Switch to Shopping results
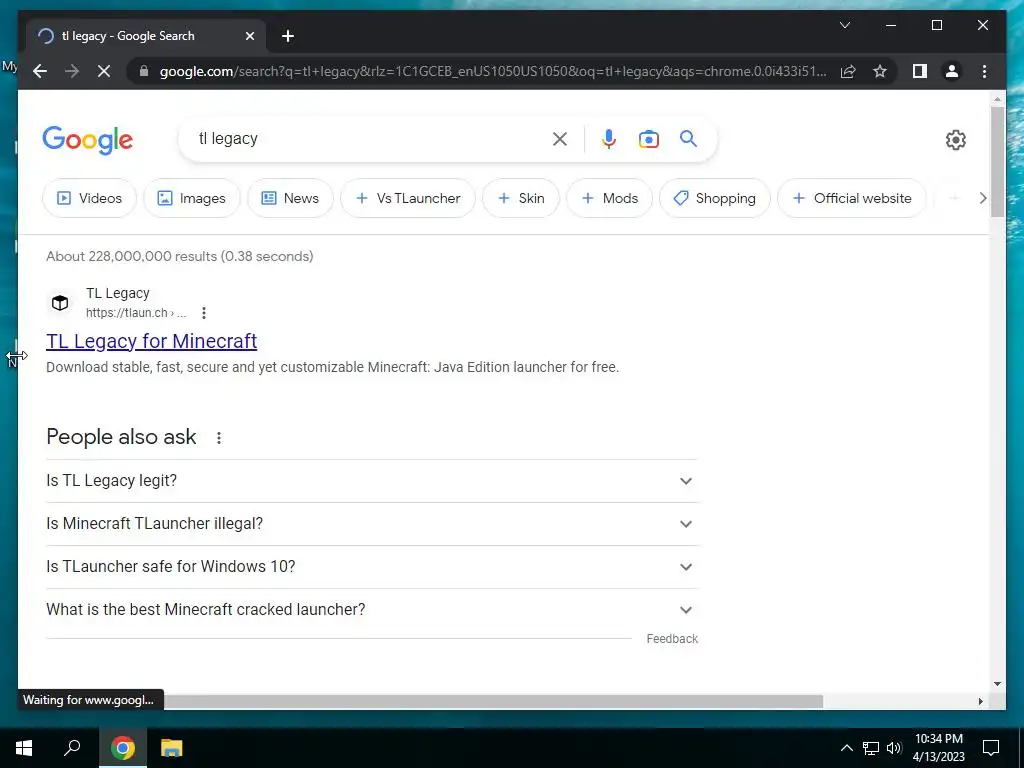The height and width of the screenshot is (768, 1024). [714, 198]
